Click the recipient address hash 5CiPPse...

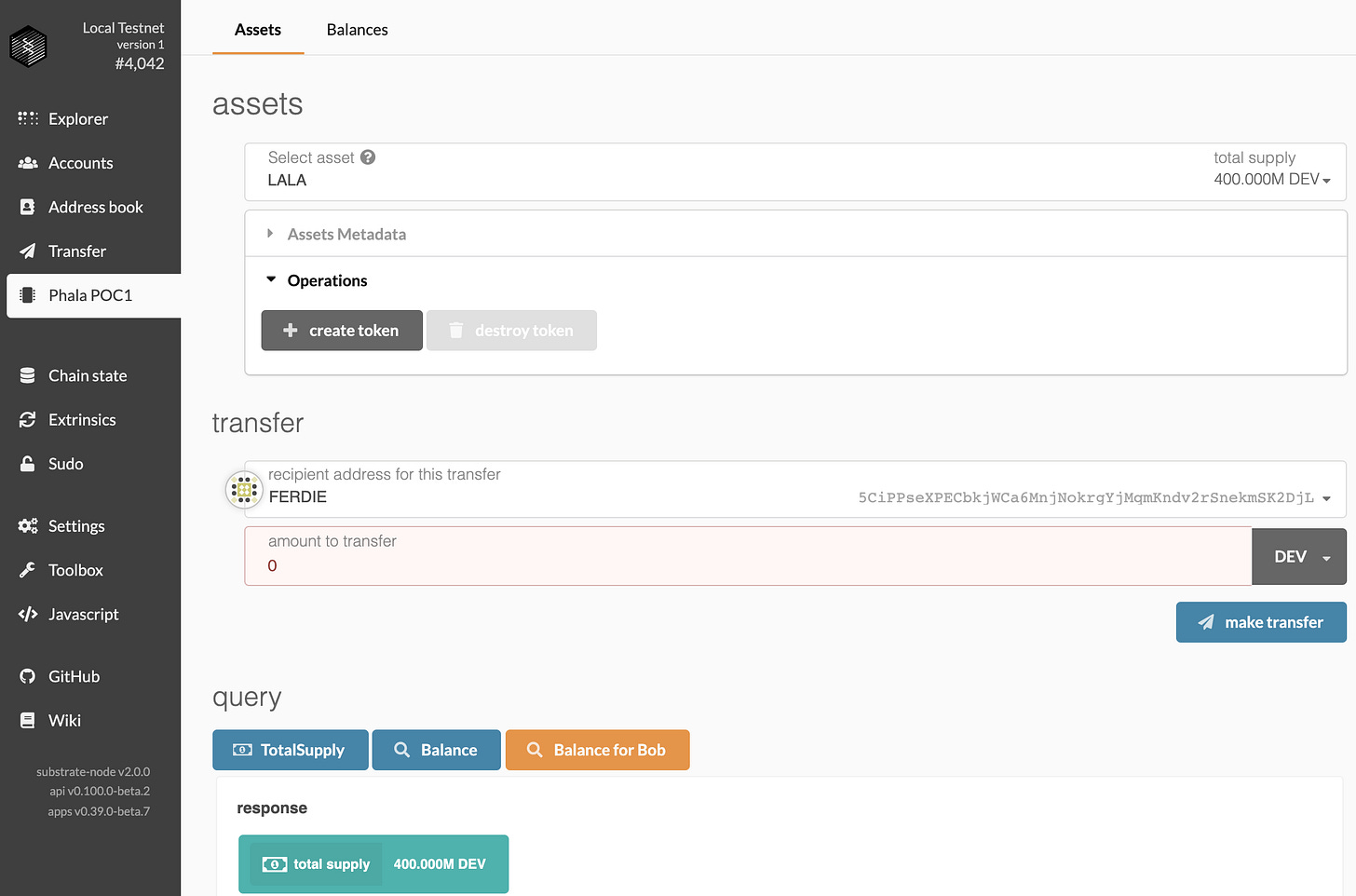tap(1086, 497)
